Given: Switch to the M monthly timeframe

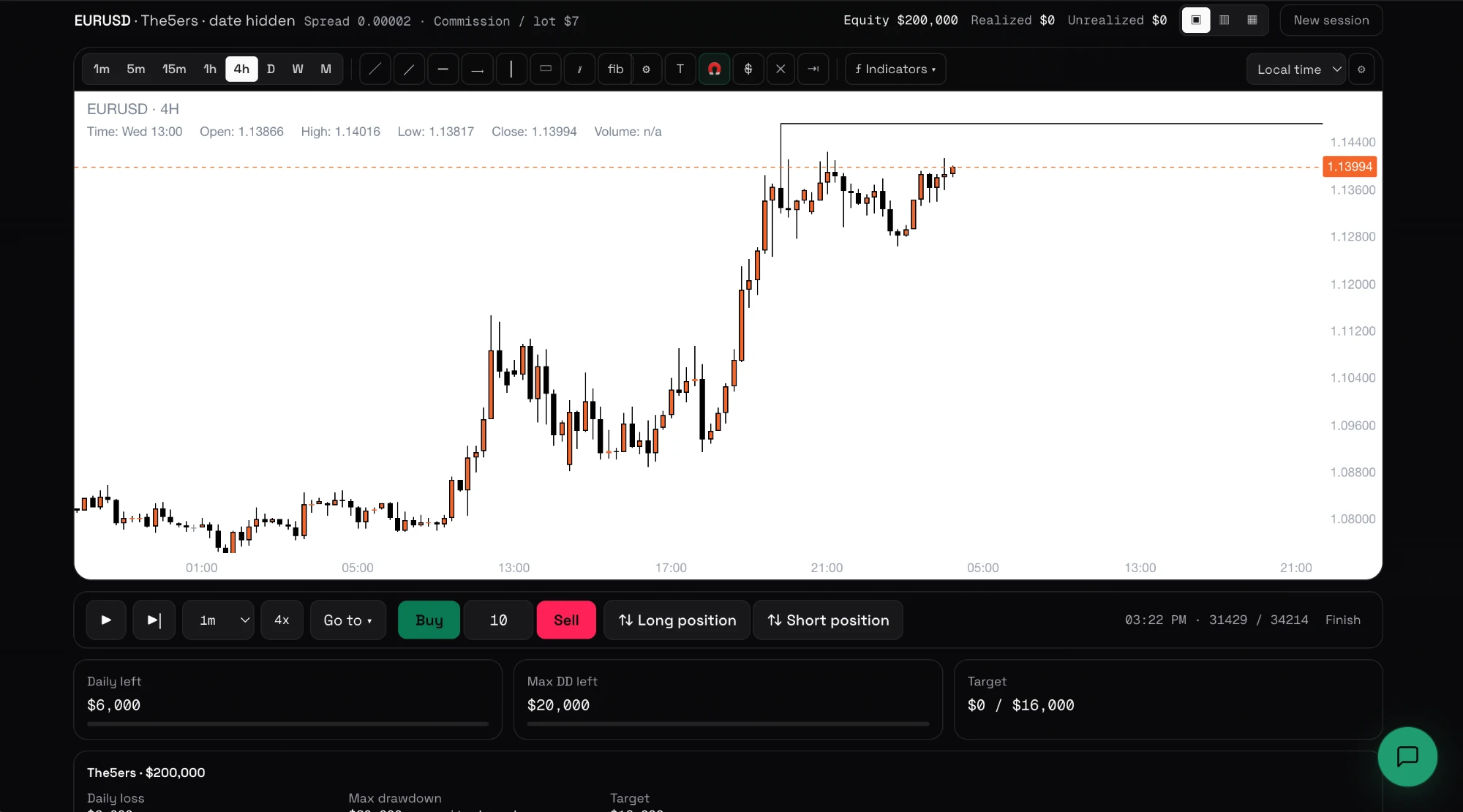Looking at the screenshot, I should click(326, 69).
